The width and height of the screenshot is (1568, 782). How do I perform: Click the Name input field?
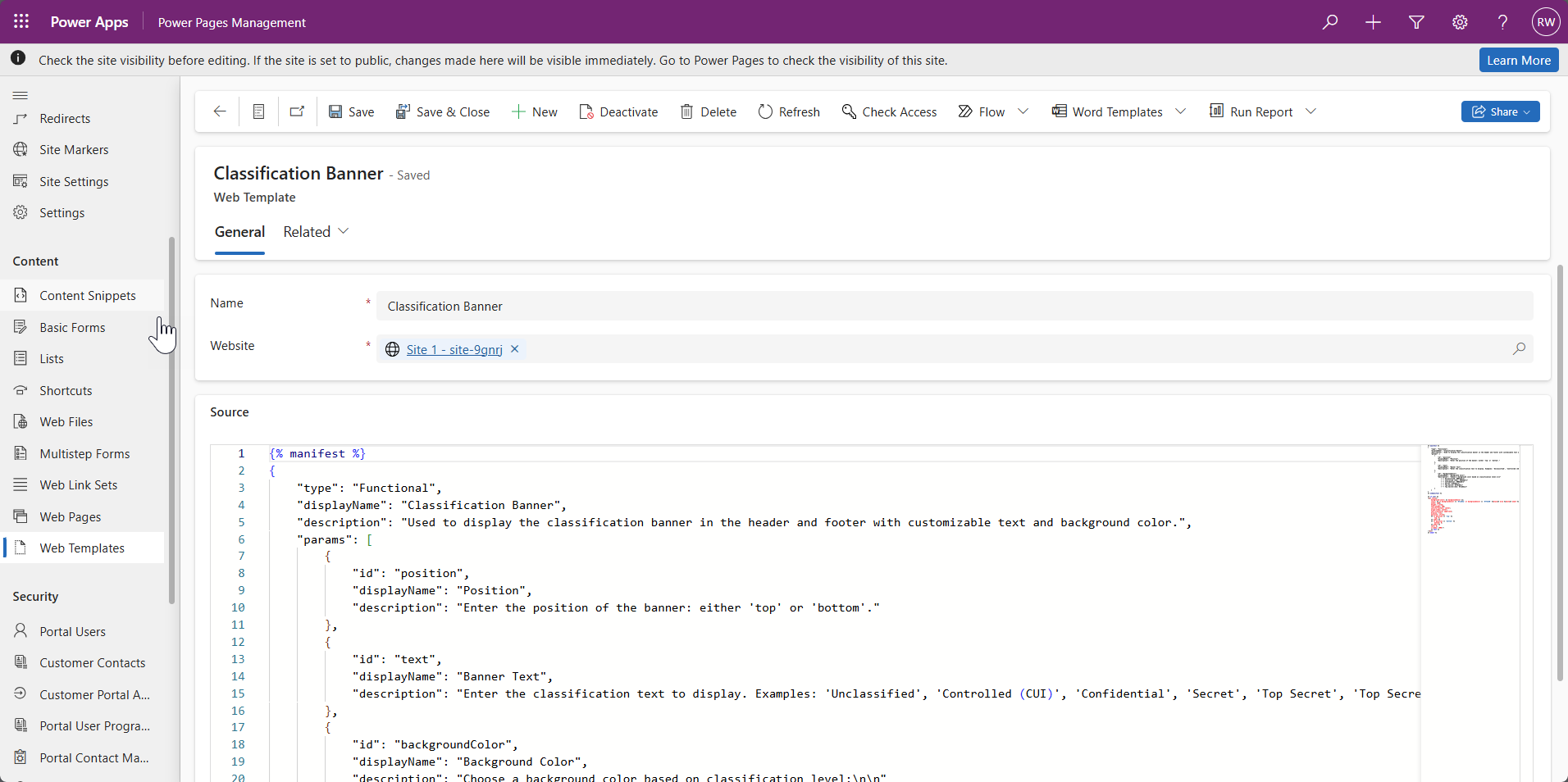tap(955, 306)
